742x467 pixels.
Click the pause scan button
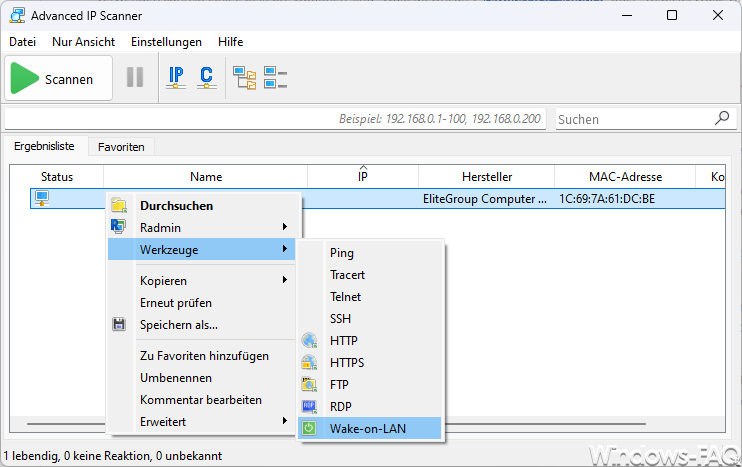point(135,77)
